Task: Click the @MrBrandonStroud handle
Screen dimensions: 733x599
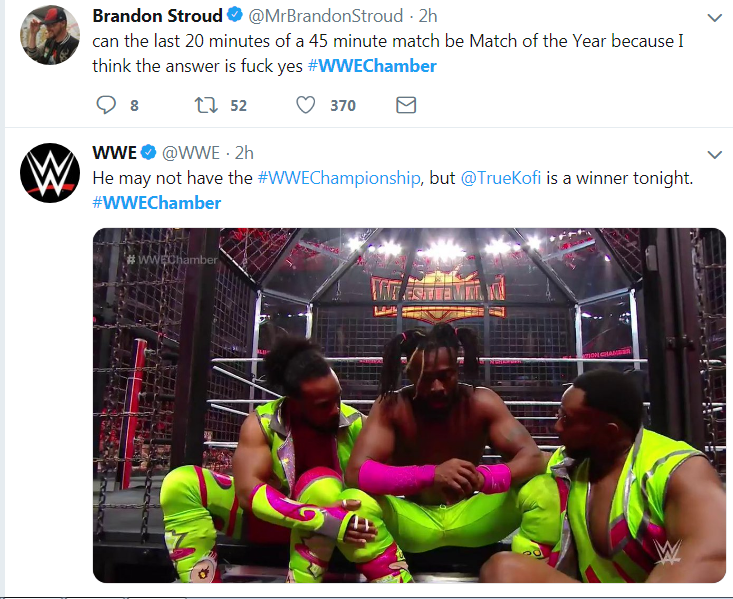Action: [x=325, y=16]
